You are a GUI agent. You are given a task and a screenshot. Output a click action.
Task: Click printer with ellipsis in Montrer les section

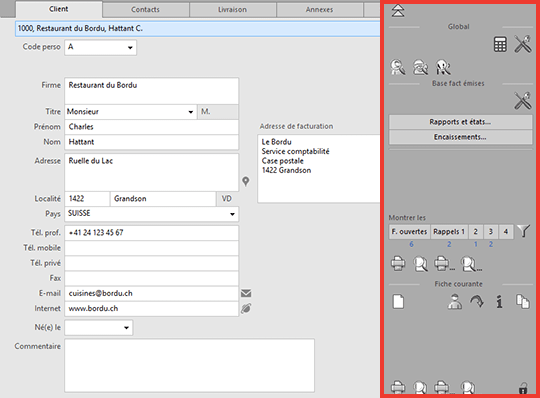(x=444, y=264)
